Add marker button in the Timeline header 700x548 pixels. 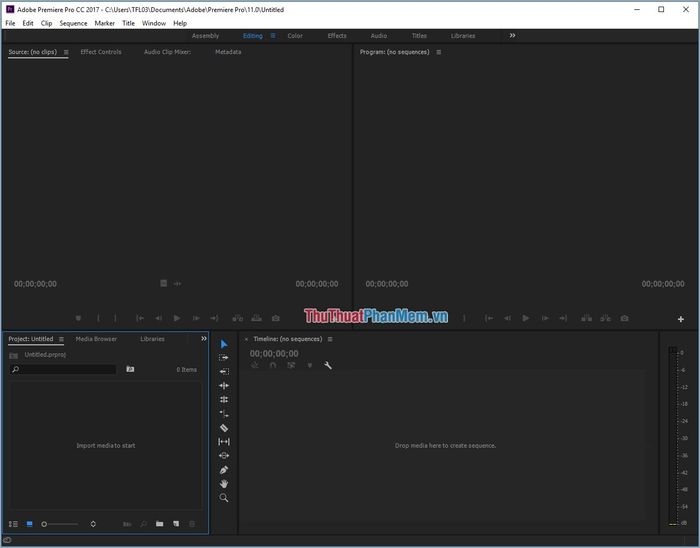click(309, 365)
